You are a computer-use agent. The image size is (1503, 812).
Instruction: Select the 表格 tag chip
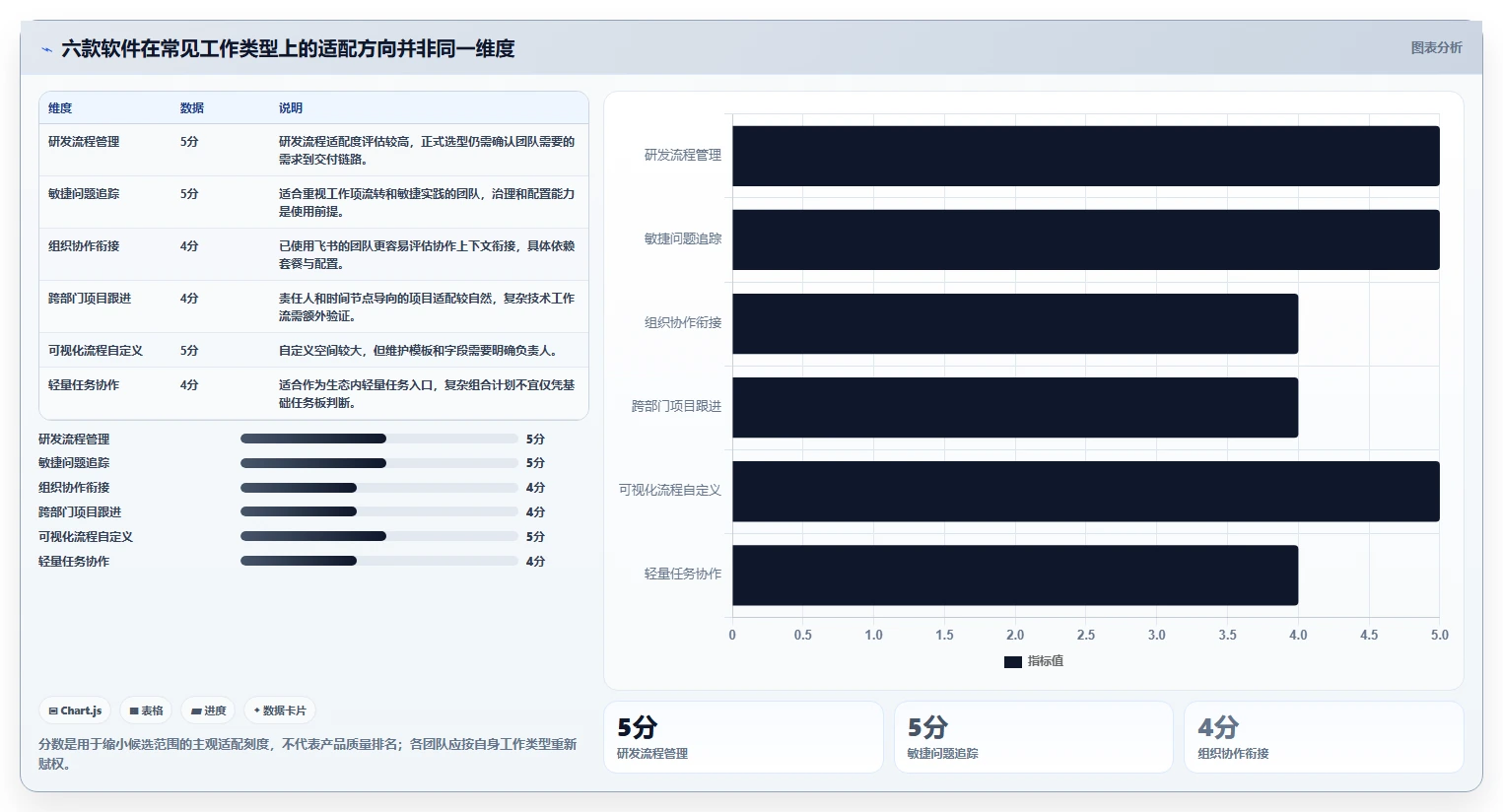pyautogui.click(x=146, y=710)
